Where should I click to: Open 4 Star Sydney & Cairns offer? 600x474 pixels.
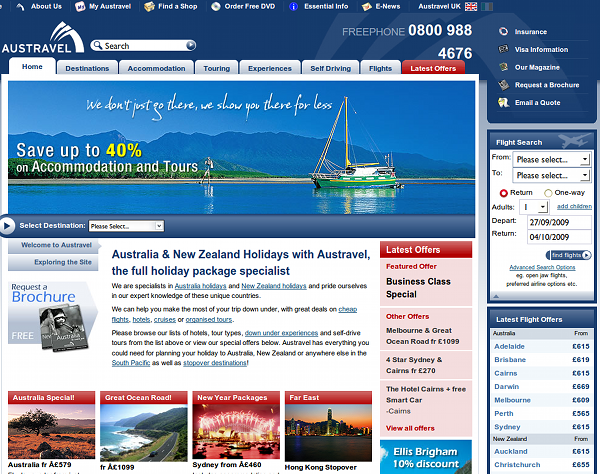414,365
